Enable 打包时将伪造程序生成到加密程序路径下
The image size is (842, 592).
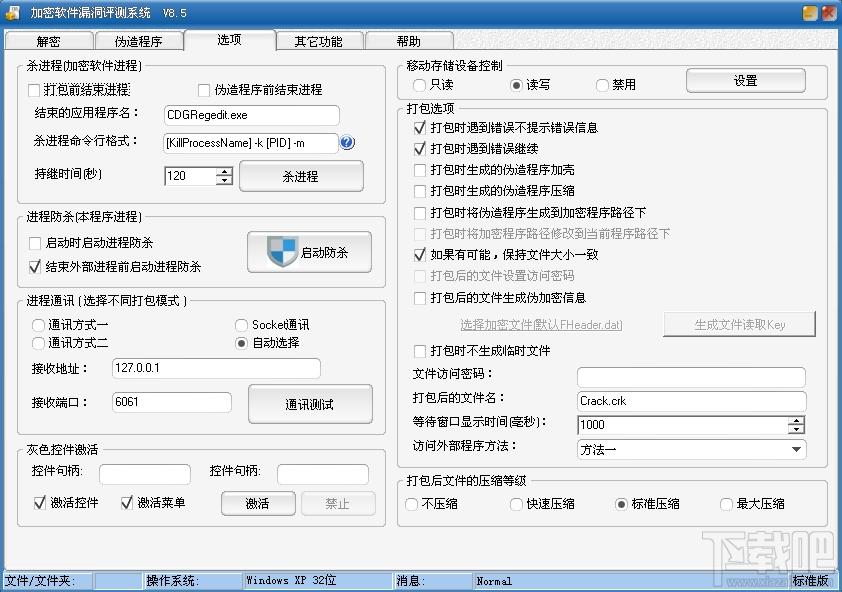click(420, 213)
